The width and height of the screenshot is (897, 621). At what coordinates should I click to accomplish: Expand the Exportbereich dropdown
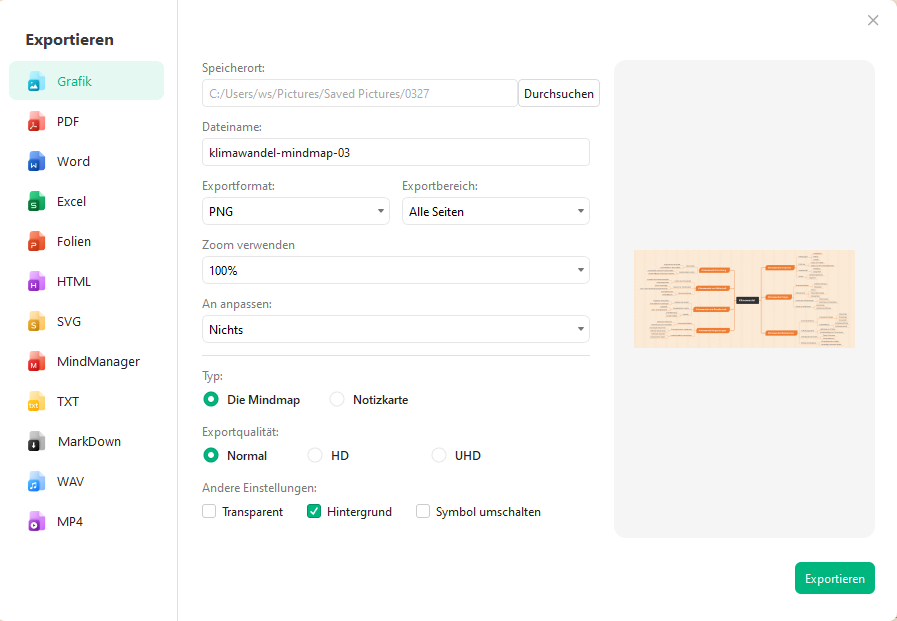pos(495,212)
